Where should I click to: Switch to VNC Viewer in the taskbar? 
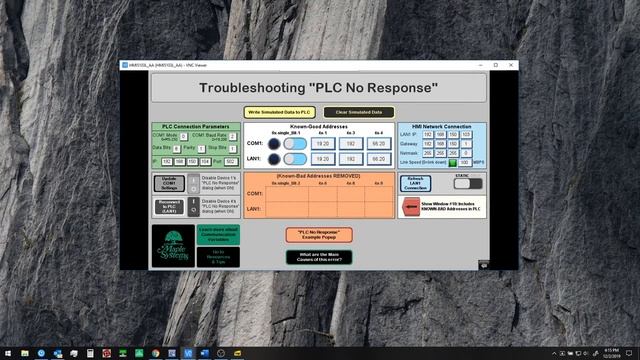[x=188, y=353]
